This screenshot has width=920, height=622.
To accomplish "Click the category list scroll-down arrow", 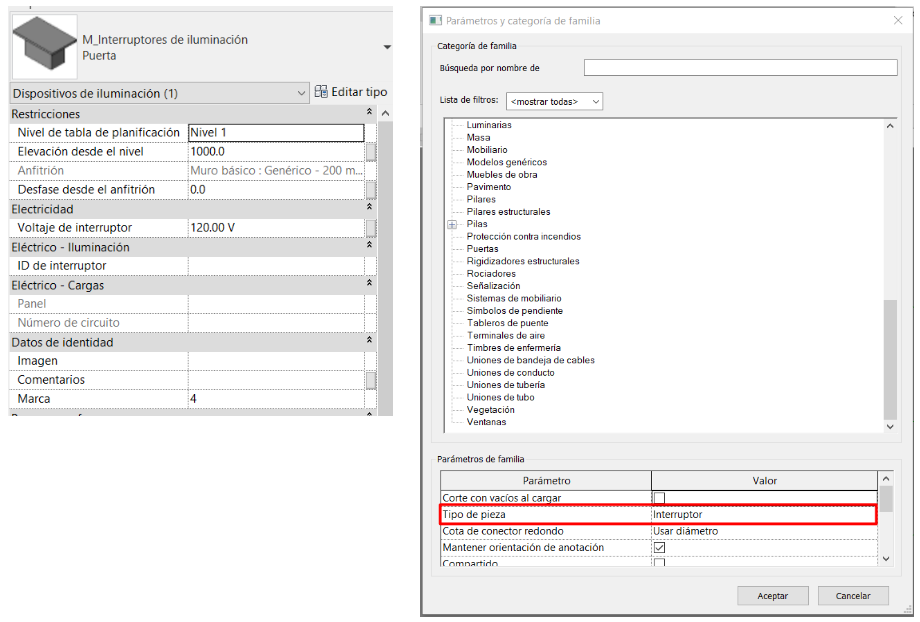I will pyautogui.click(x=890, y=427).
